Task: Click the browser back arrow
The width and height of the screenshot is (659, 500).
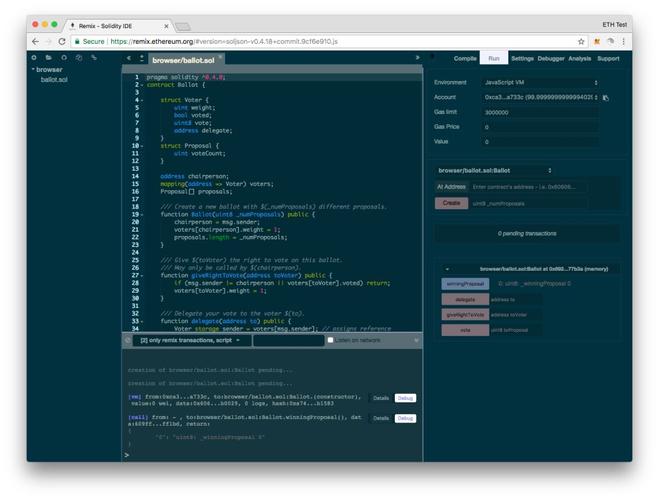Action: [36, 42]
